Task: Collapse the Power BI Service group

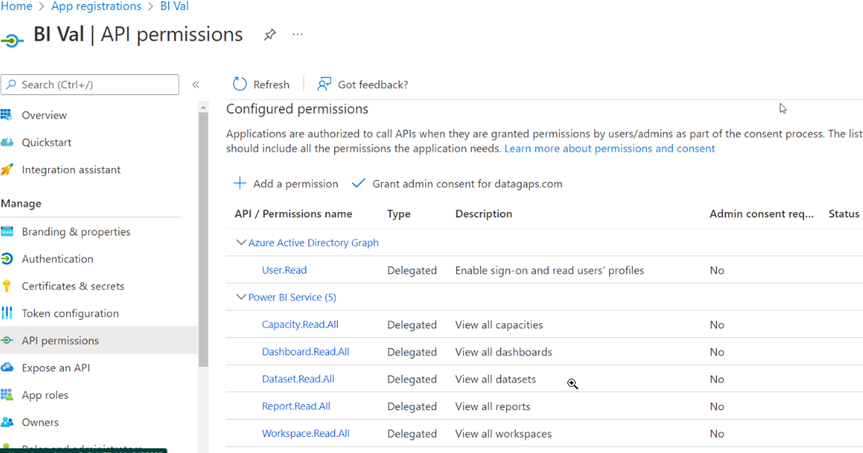Action: 240,297
